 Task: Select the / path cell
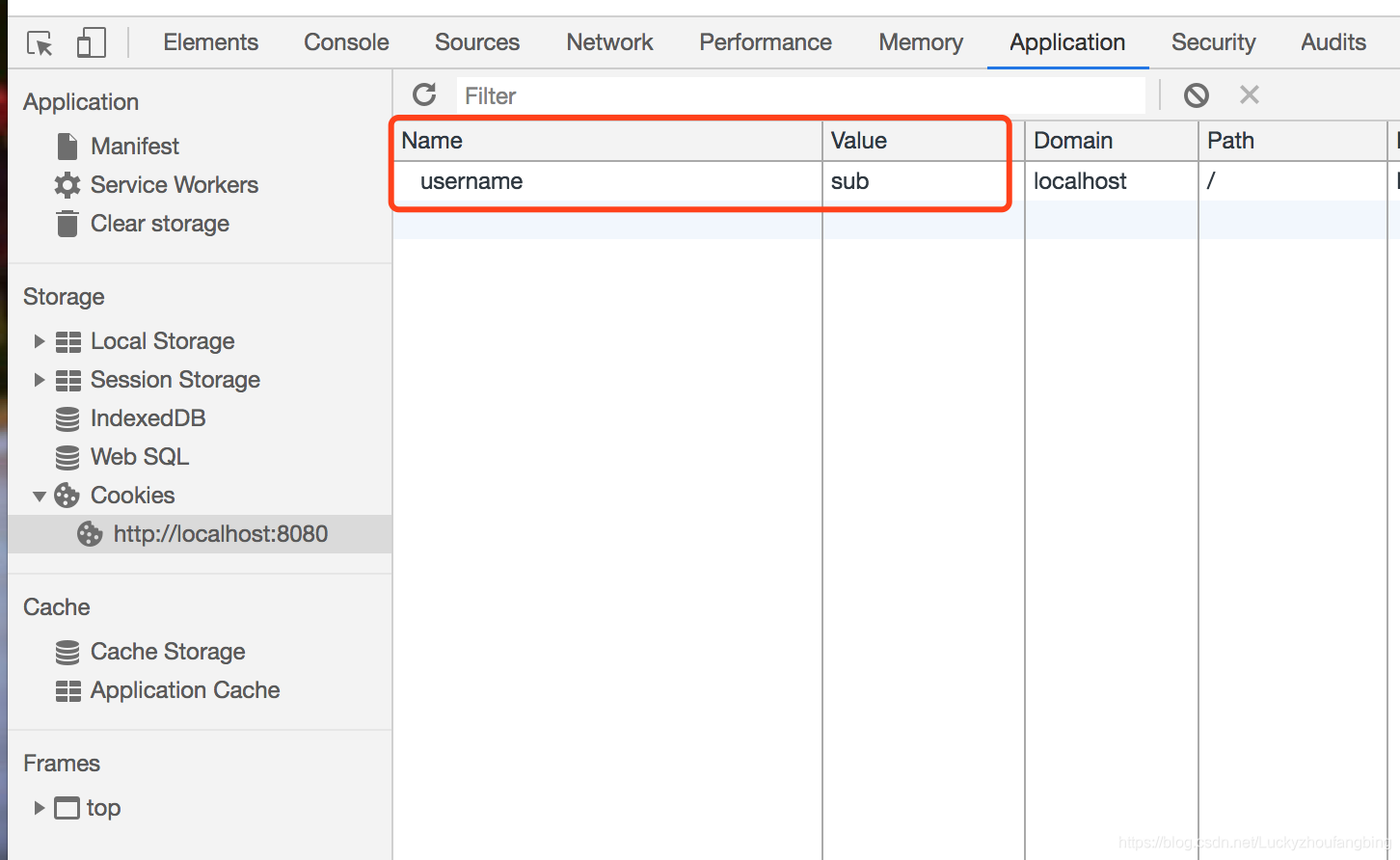(x=1292, y=181)
